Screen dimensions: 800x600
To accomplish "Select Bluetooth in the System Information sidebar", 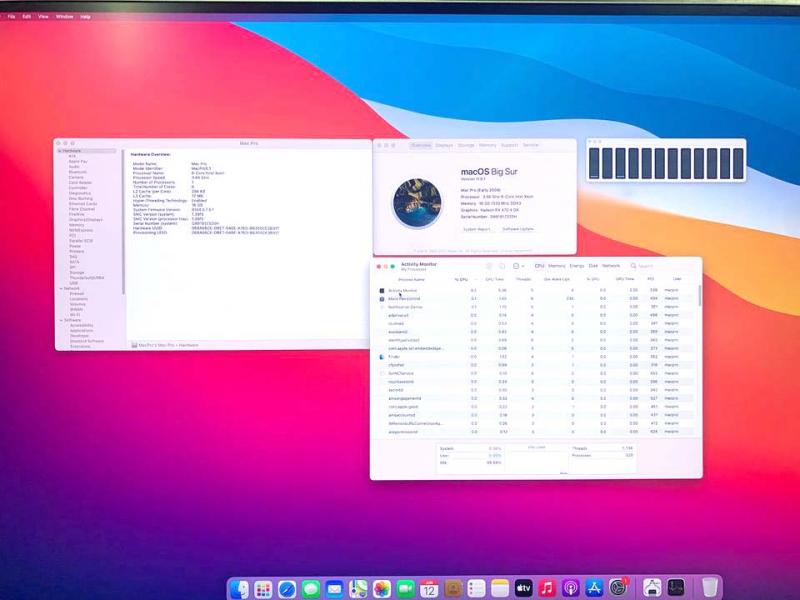I will (77, 172).
